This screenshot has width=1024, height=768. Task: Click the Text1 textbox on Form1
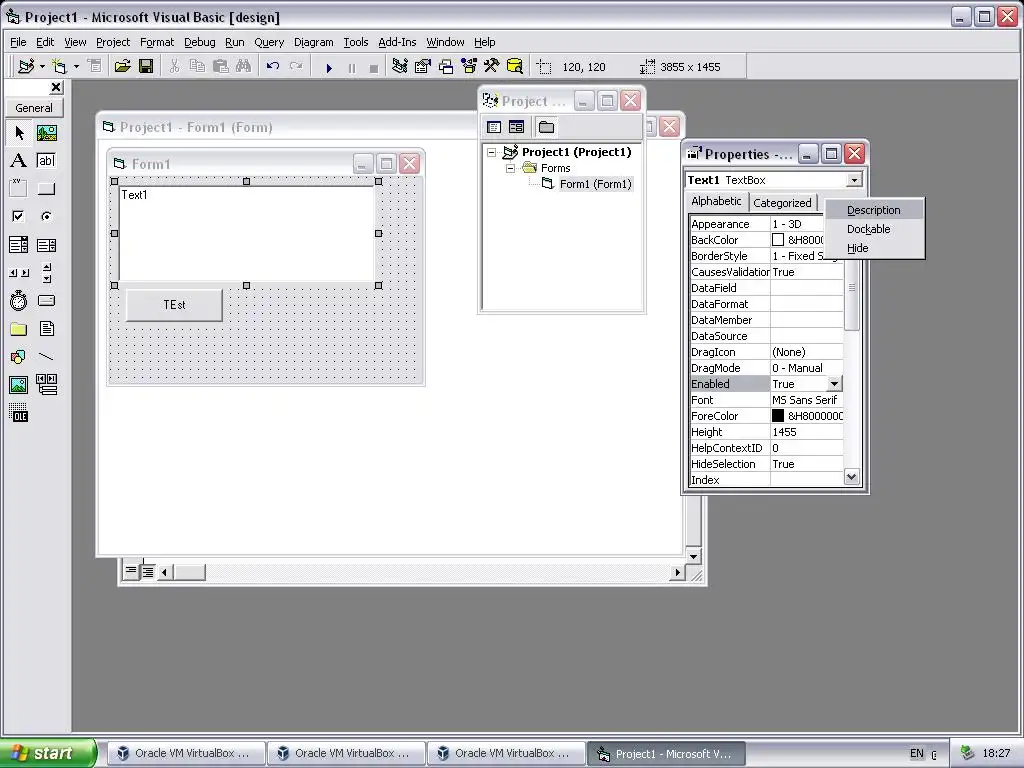click(x=246, y=233)
